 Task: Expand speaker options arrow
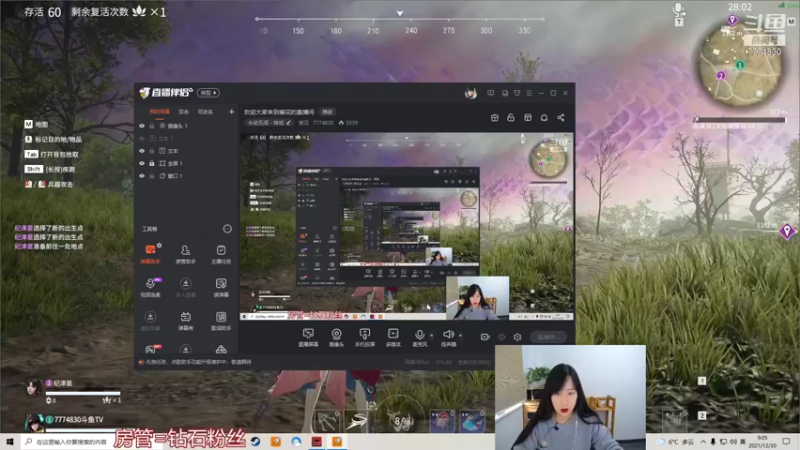(460, 335)
